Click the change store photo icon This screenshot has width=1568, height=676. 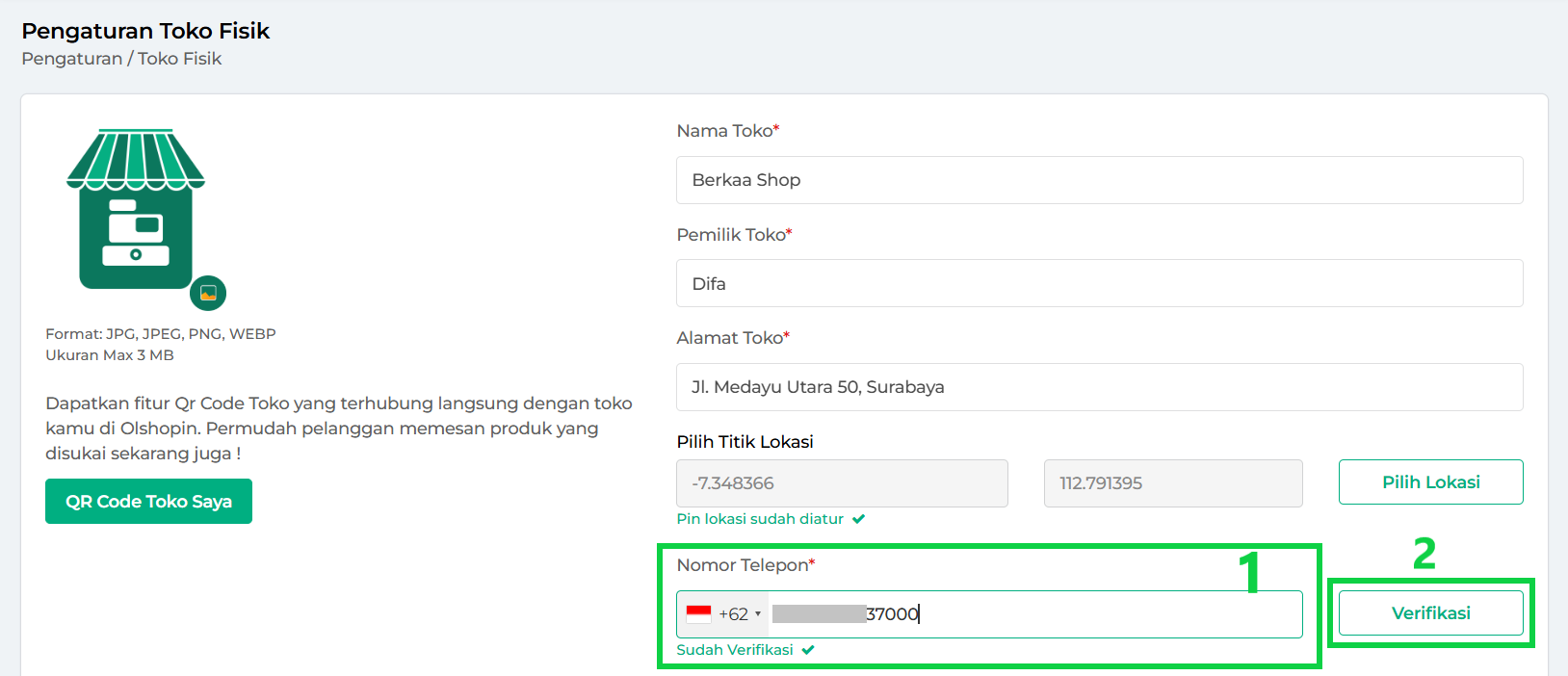(208, 293)
